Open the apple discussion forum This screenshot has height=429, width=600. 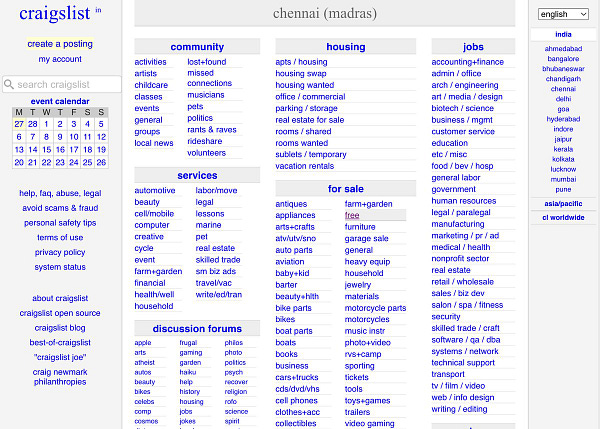(143, 343)
